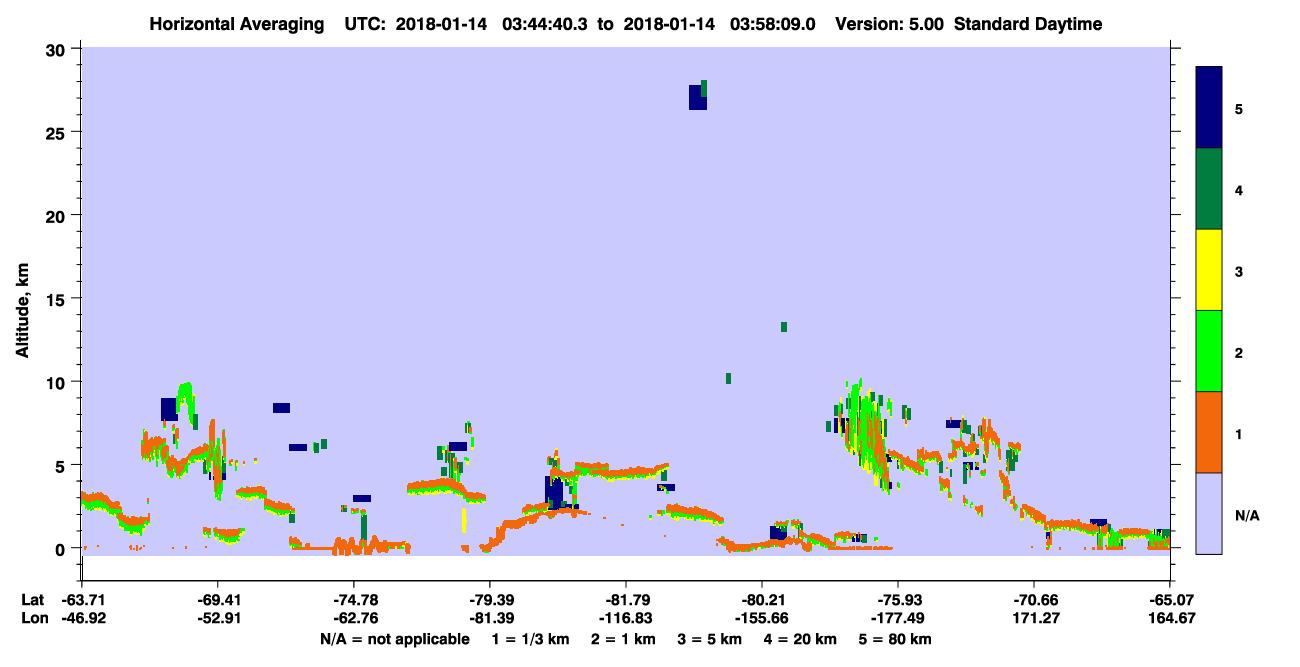1300x667 pixels.
Task: Click the yellow color bar segment 3
Action: [x=1209, y=270]
